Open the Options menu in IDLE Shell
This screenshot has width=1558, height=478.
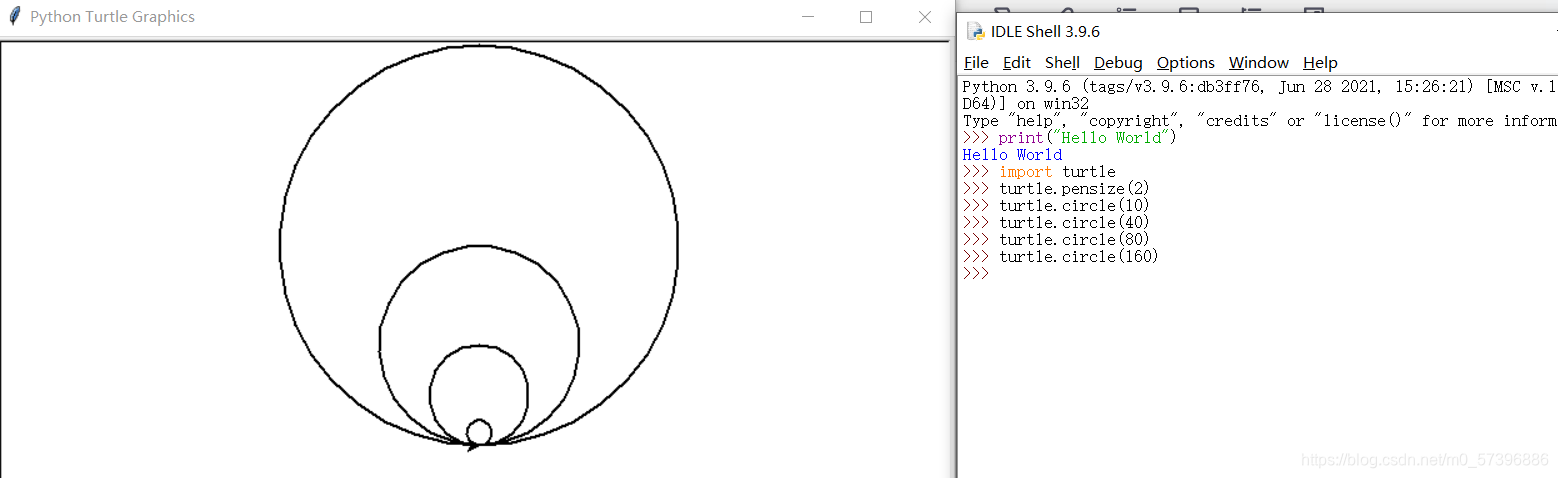pyautogui.click(x=1185, y=62)
